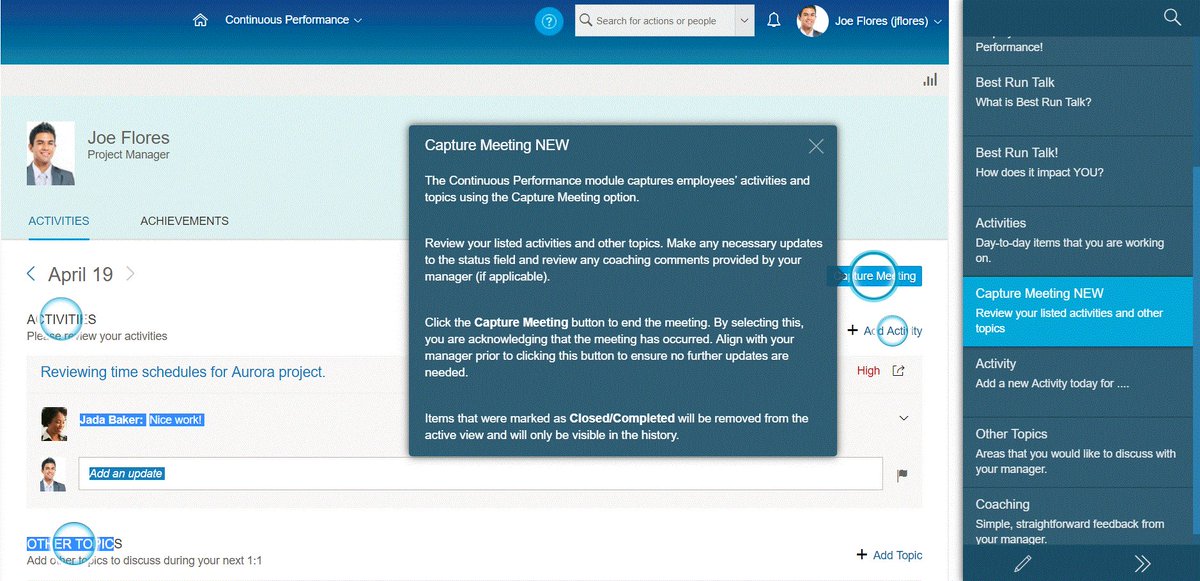This screenshot has width=1200, height=581.
Task: Select the ACTIVITIES tab
Action: 57,221
